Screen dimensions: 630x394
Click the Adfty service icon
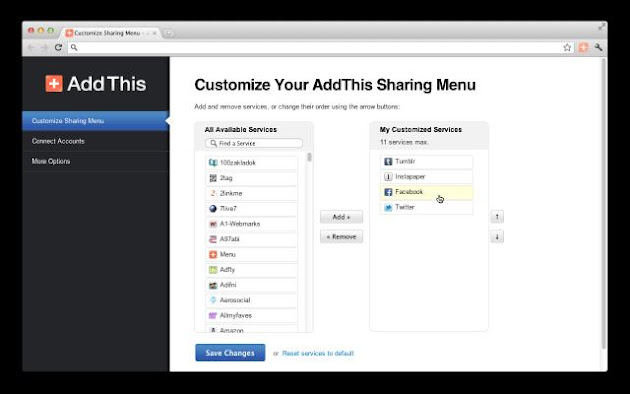pyautogui.click(x=213, y=269)
